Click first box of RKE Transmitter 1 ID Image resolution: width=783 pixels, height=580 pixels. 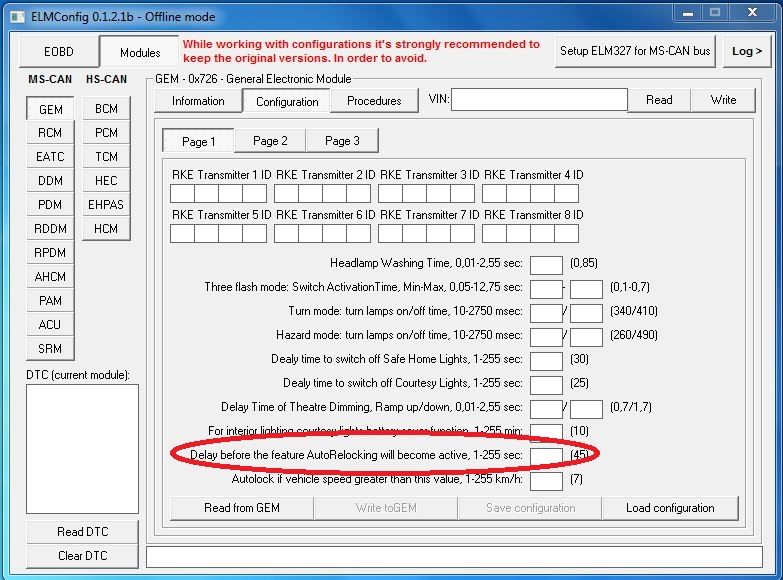pos(182,193)
